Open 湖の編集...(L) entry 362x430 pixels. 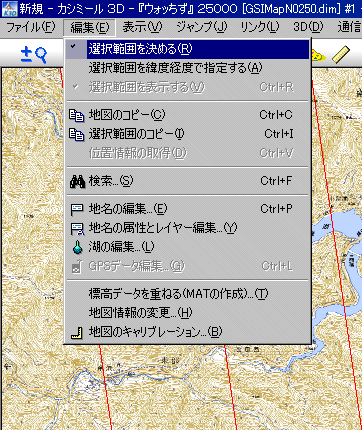[x=188, y=247]
